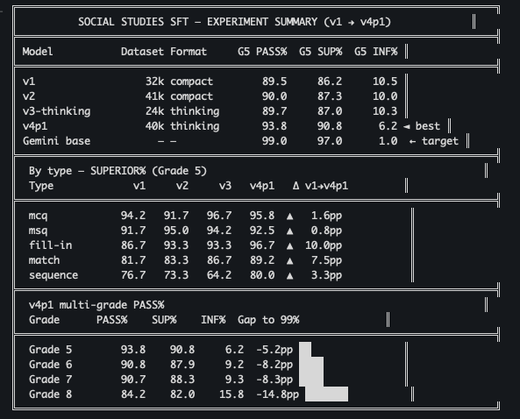Click the left arrow before 'target'
Viewport: 520px width, 419px height.
pos(413,141)
